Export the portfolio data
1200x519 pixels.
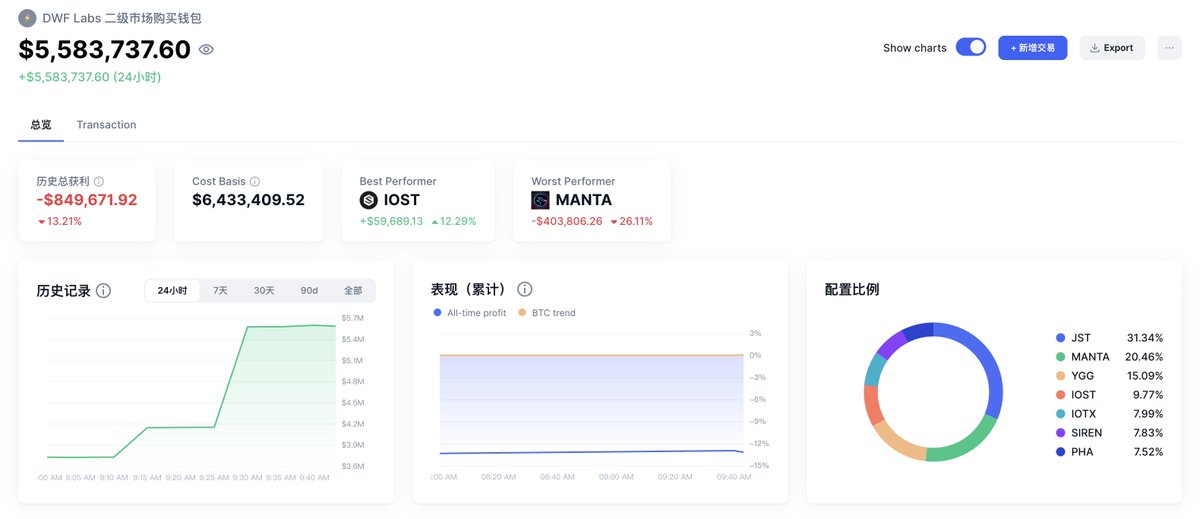[1112, 48]
